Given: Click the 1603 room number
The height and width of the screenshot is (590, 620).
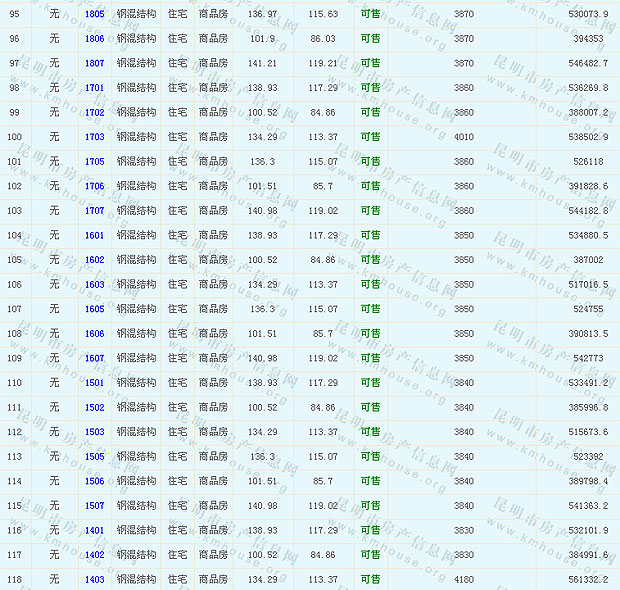Looking at the screenshot, I should point(94,284).
